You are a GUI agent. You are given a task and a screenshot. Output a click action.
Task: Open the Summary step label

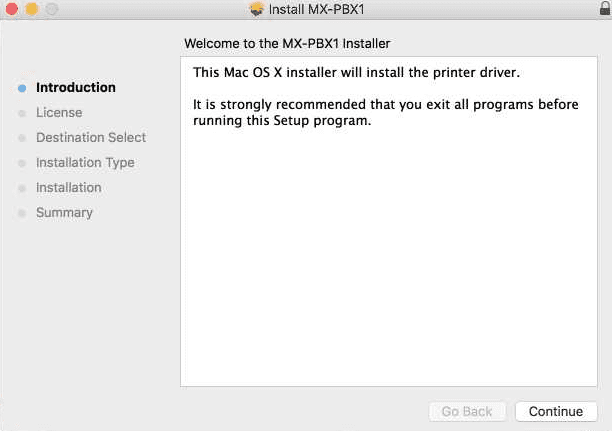coord(64,213)
